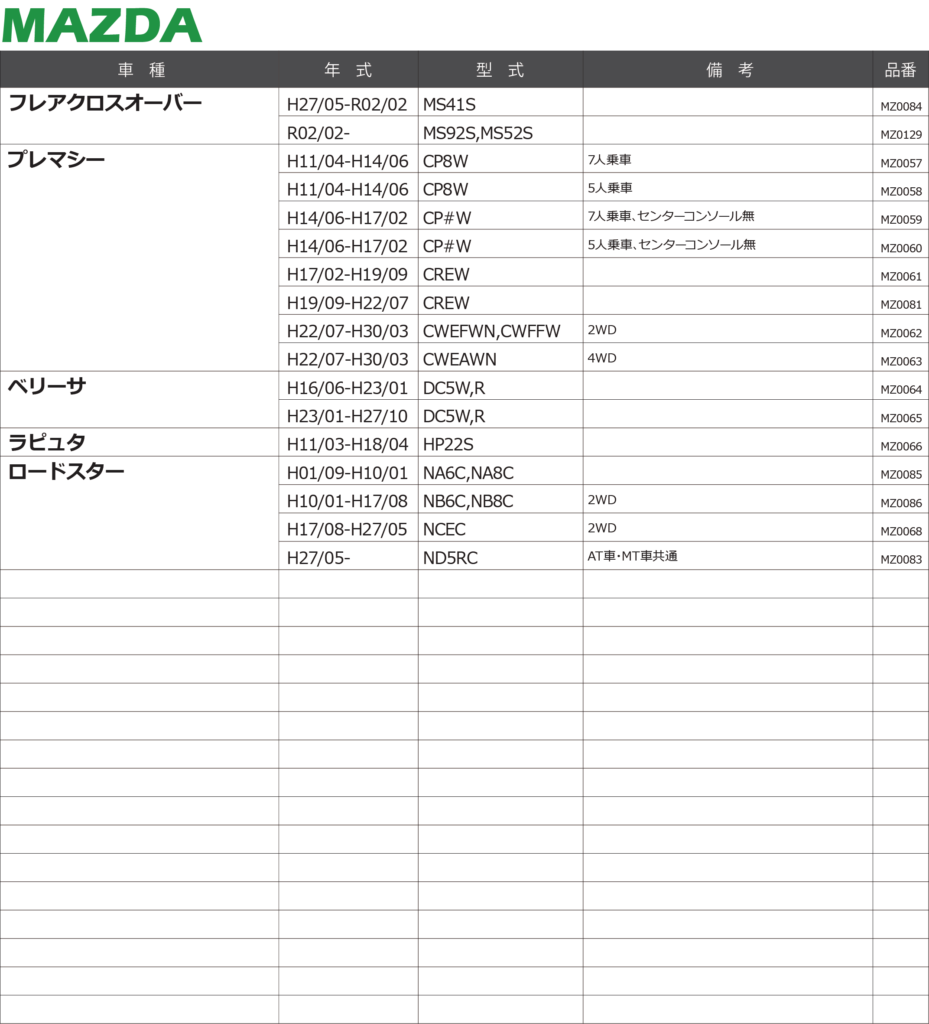The image size is (929, 1024).
Task: Select the ロードスター model name
Action: click(x=66, y=472)
